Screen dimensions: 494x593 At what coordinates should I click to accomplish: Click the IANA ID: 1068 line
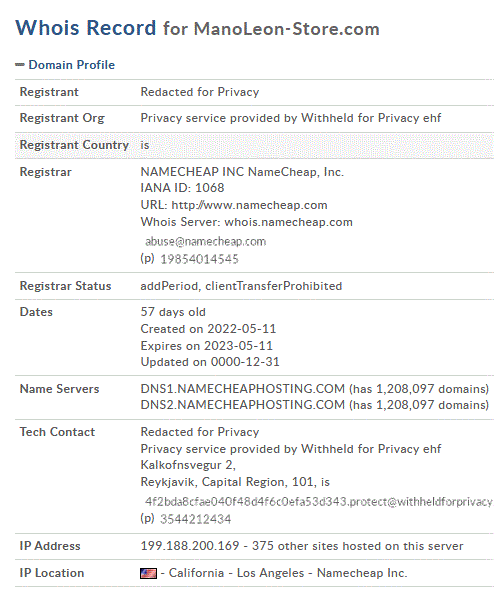tap(182, 188)
